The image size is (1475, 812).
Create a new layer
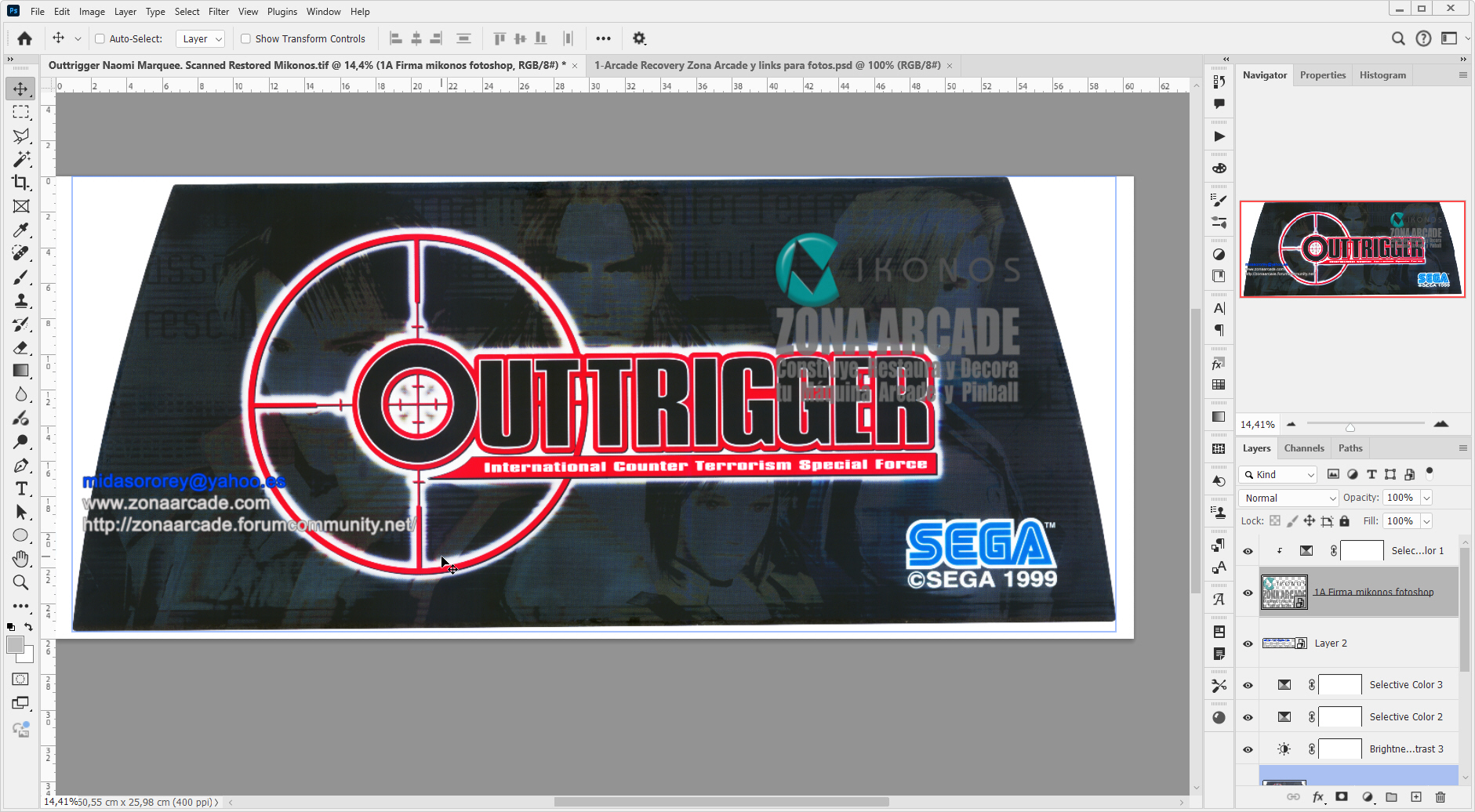coord(1416,797)
